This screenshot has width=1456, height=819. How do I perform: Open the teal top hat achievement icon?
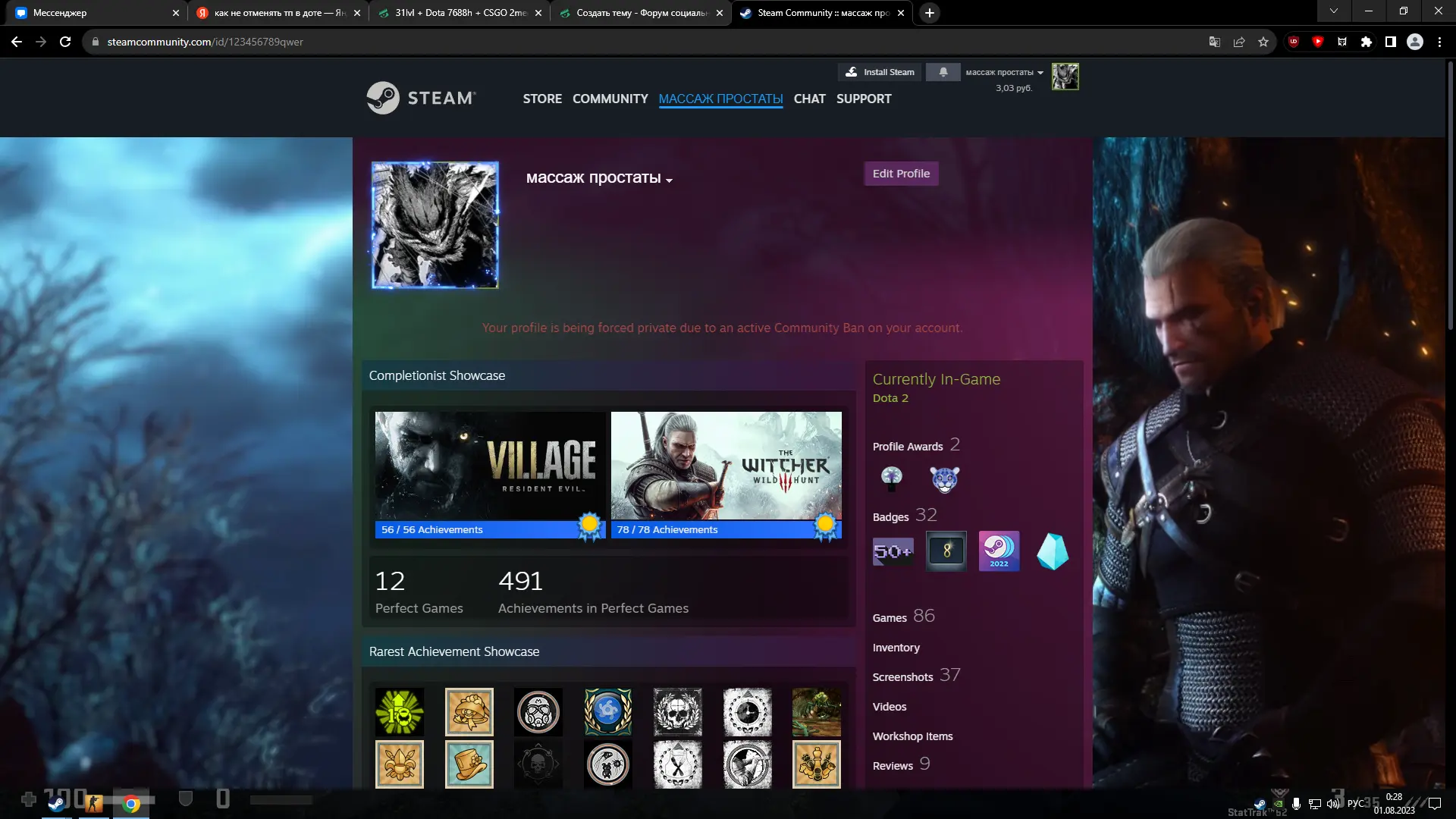tap(469, 764)
